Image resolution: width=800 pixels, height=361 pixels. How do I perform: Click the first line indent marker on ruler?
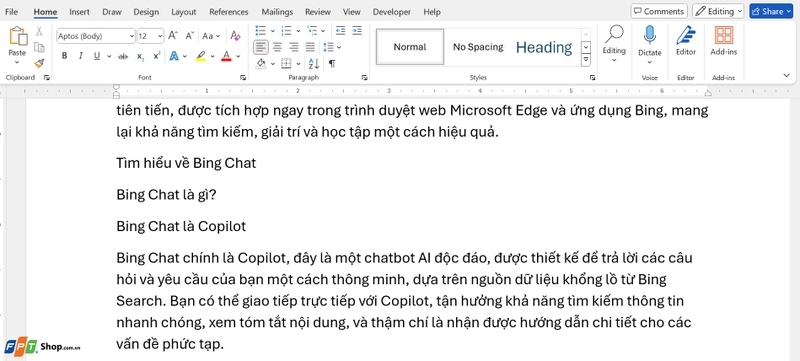(x=116, y=87)
